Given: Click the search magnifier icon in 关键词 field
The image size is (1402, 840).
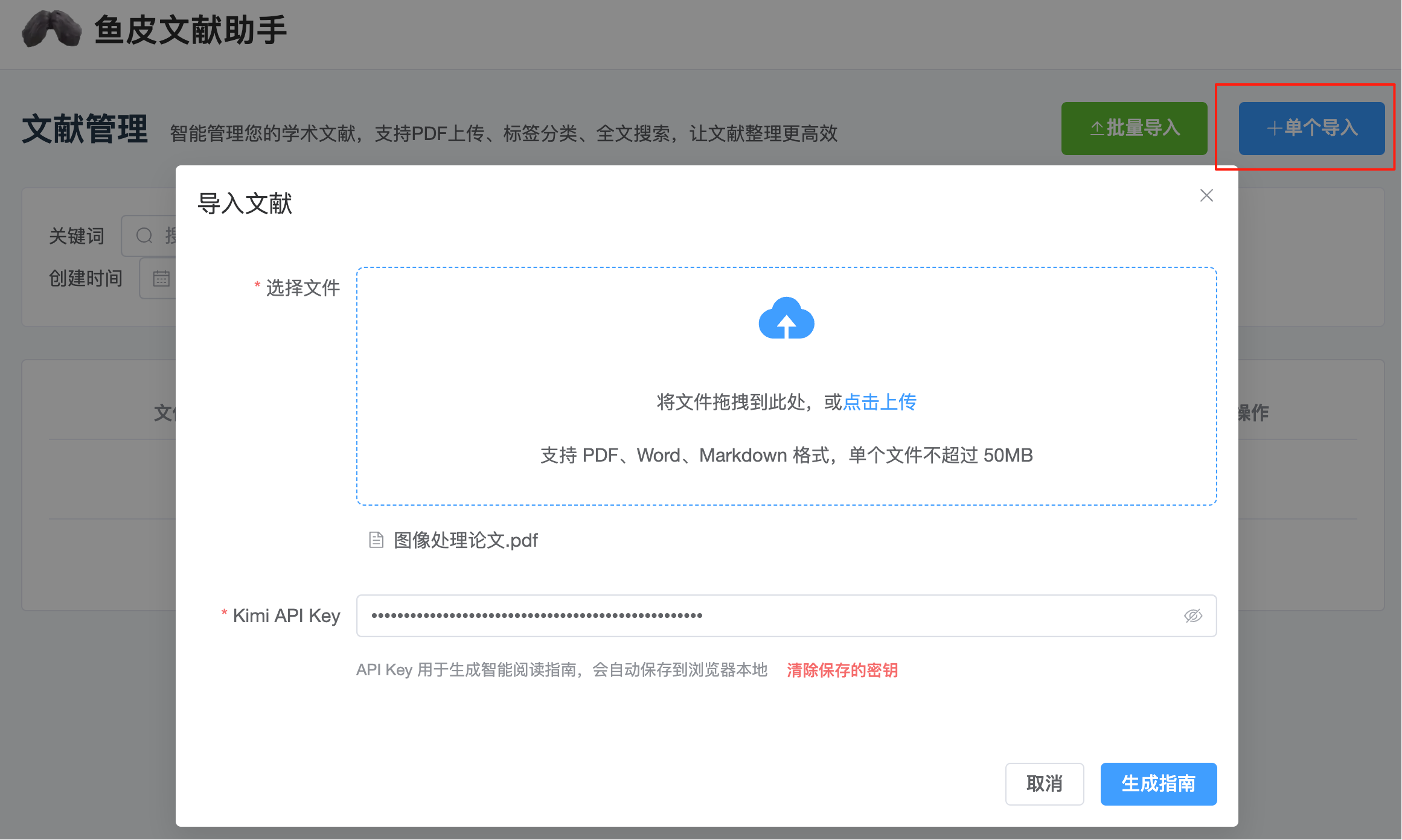Looking at the screenshot, I should point(144,235).
